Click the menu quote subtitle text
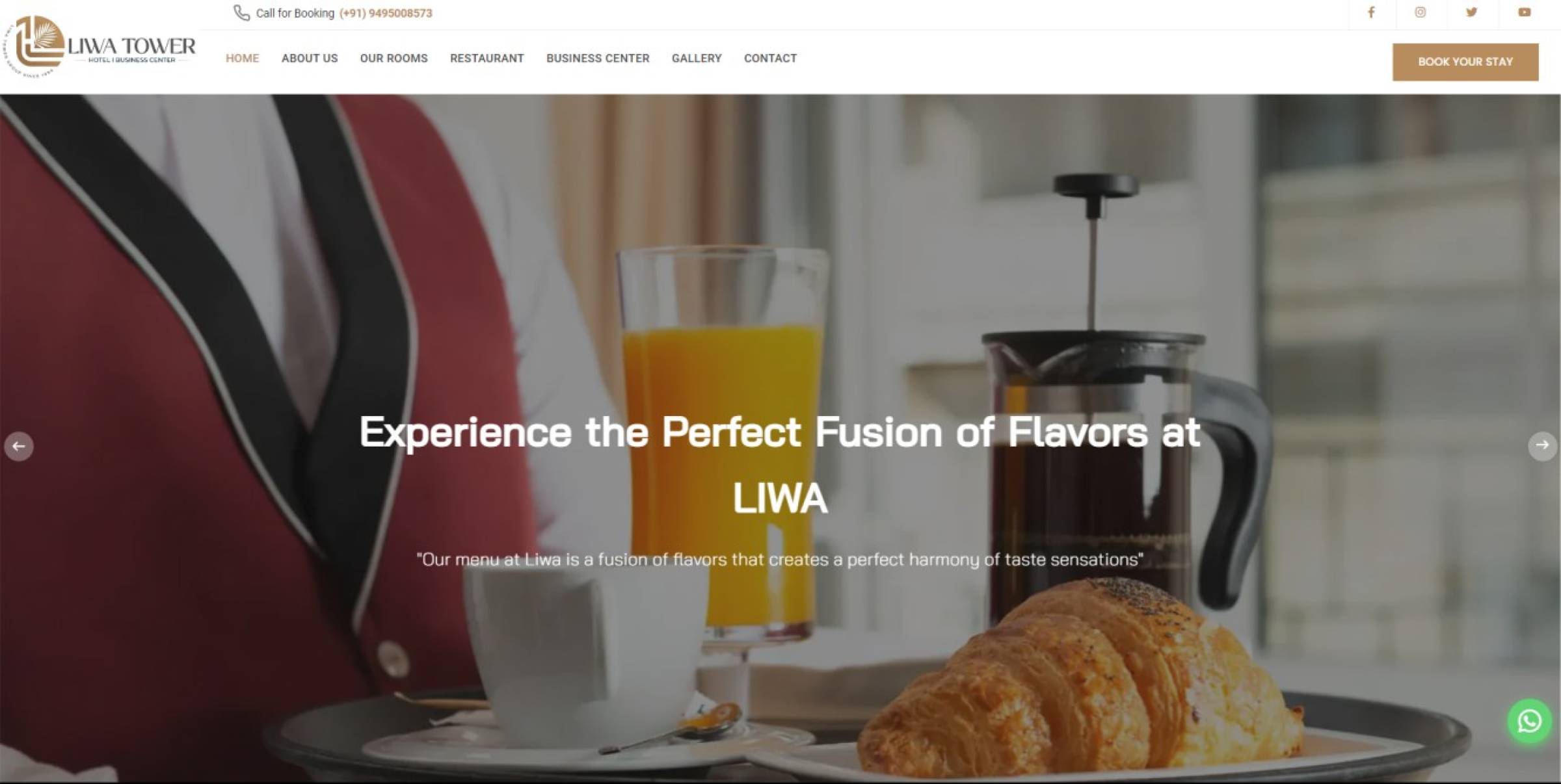The image size is (1561, 784). point(780,560)
